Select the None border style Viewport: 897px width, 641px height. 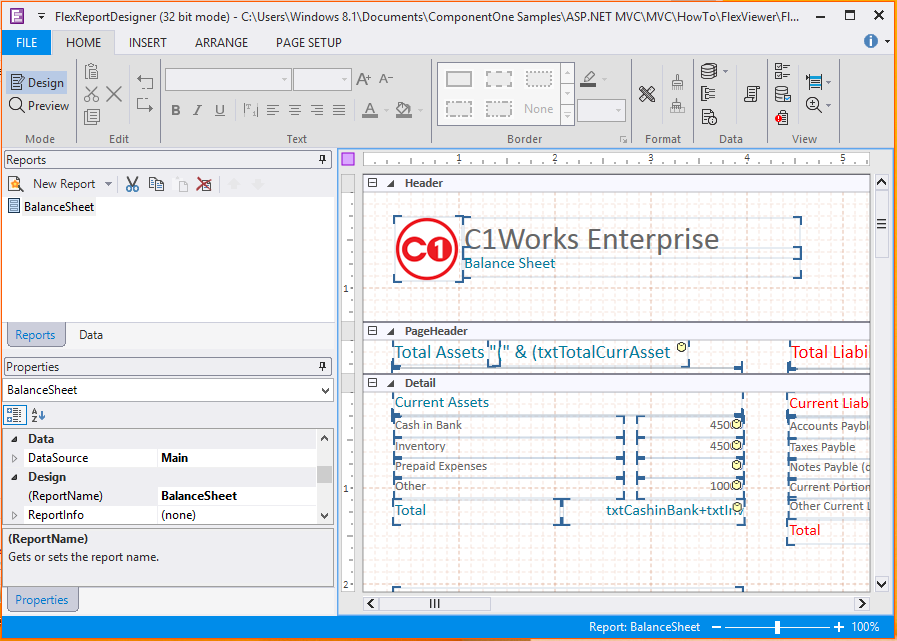[x=538, y=109]
